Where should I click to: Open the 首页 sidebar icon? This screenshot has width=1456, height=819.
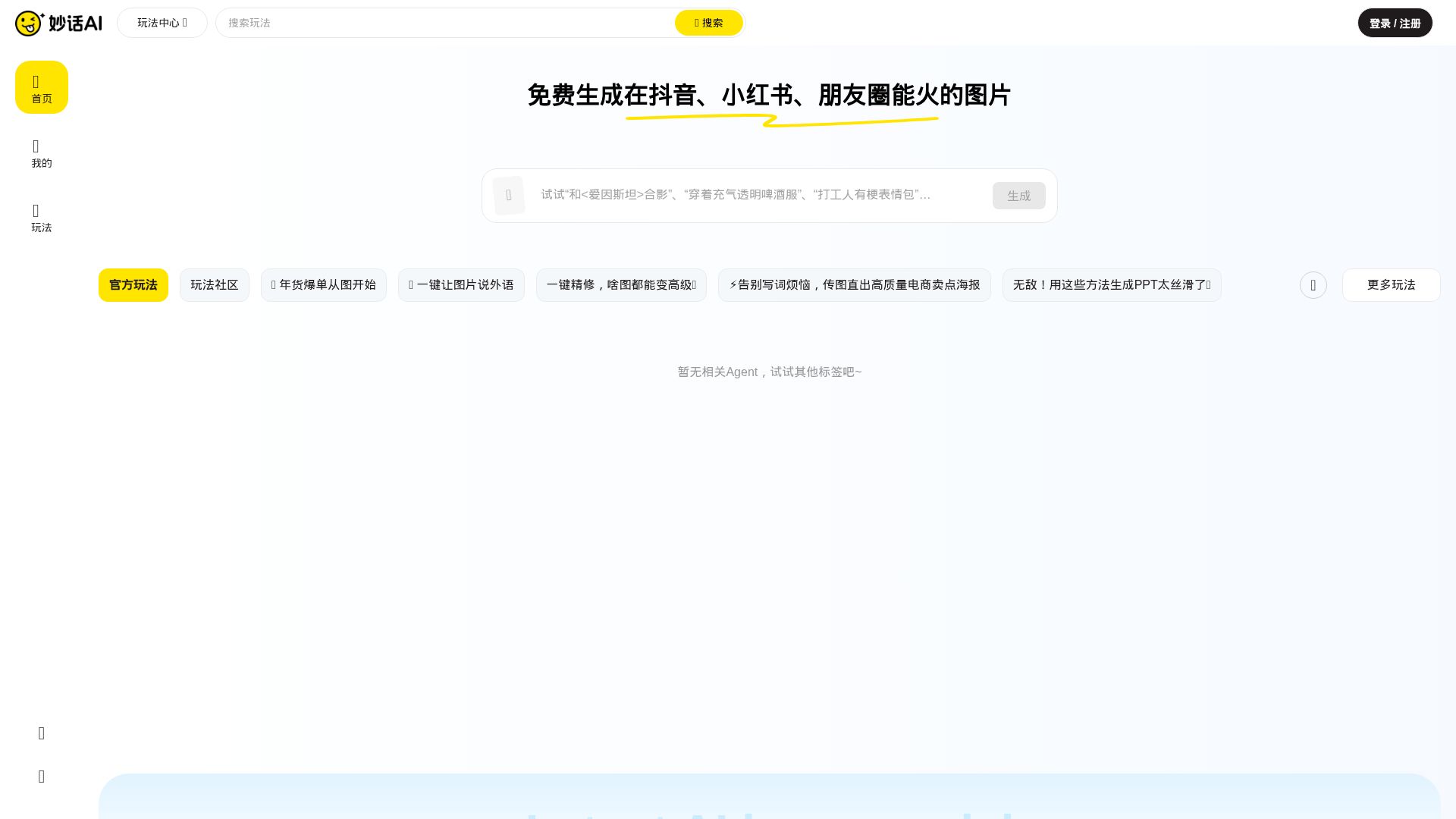pos(42,87)
